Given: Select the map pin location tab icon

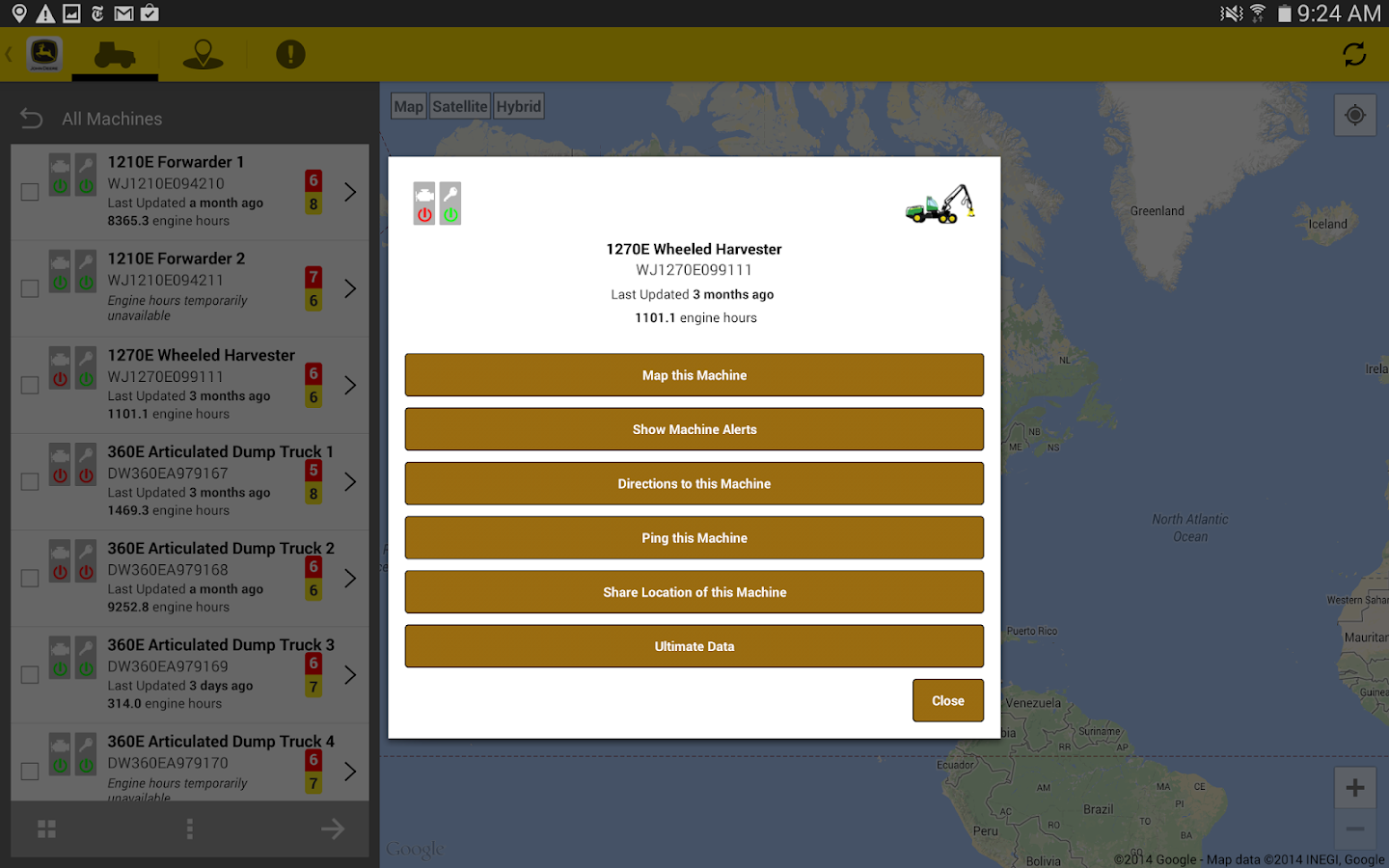Looking at the screenshot, I should pos(203,54).
